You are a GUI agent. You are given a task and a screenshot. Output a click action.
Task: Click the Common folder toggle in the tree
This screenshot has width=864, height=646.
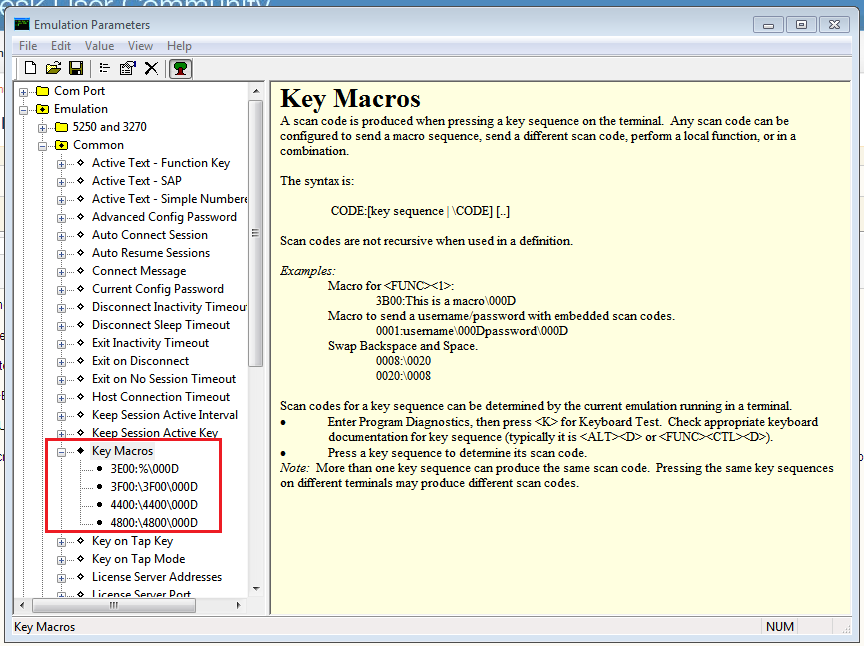pyautogui.click(x=44, y=144)
